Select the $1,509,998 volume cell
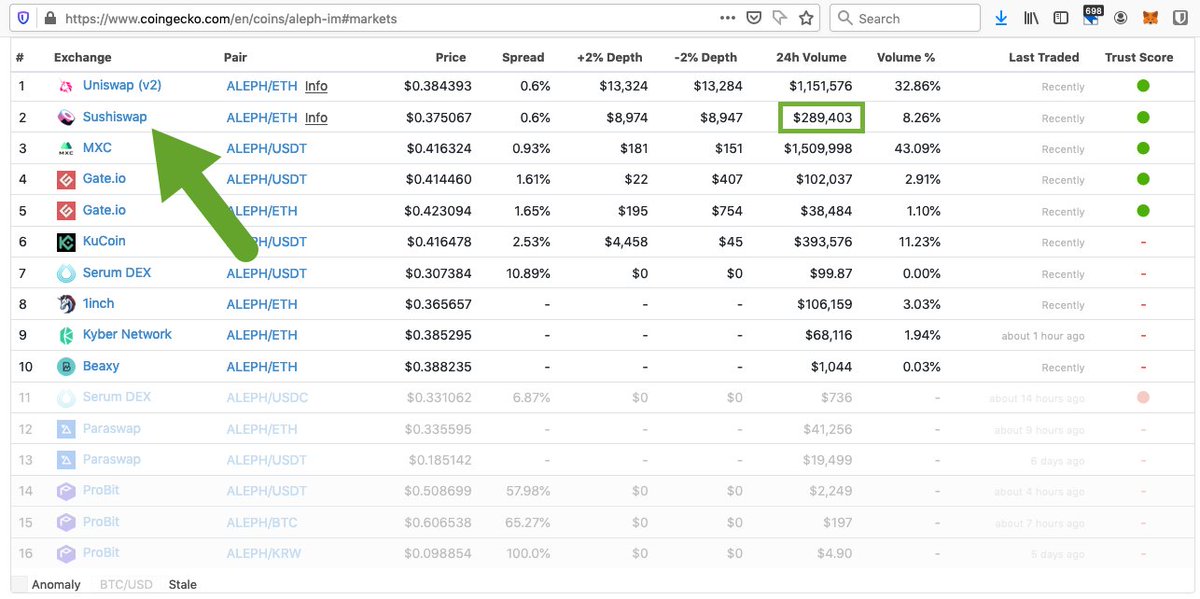This screenshot has width=1200, height=599. point(818,148)
